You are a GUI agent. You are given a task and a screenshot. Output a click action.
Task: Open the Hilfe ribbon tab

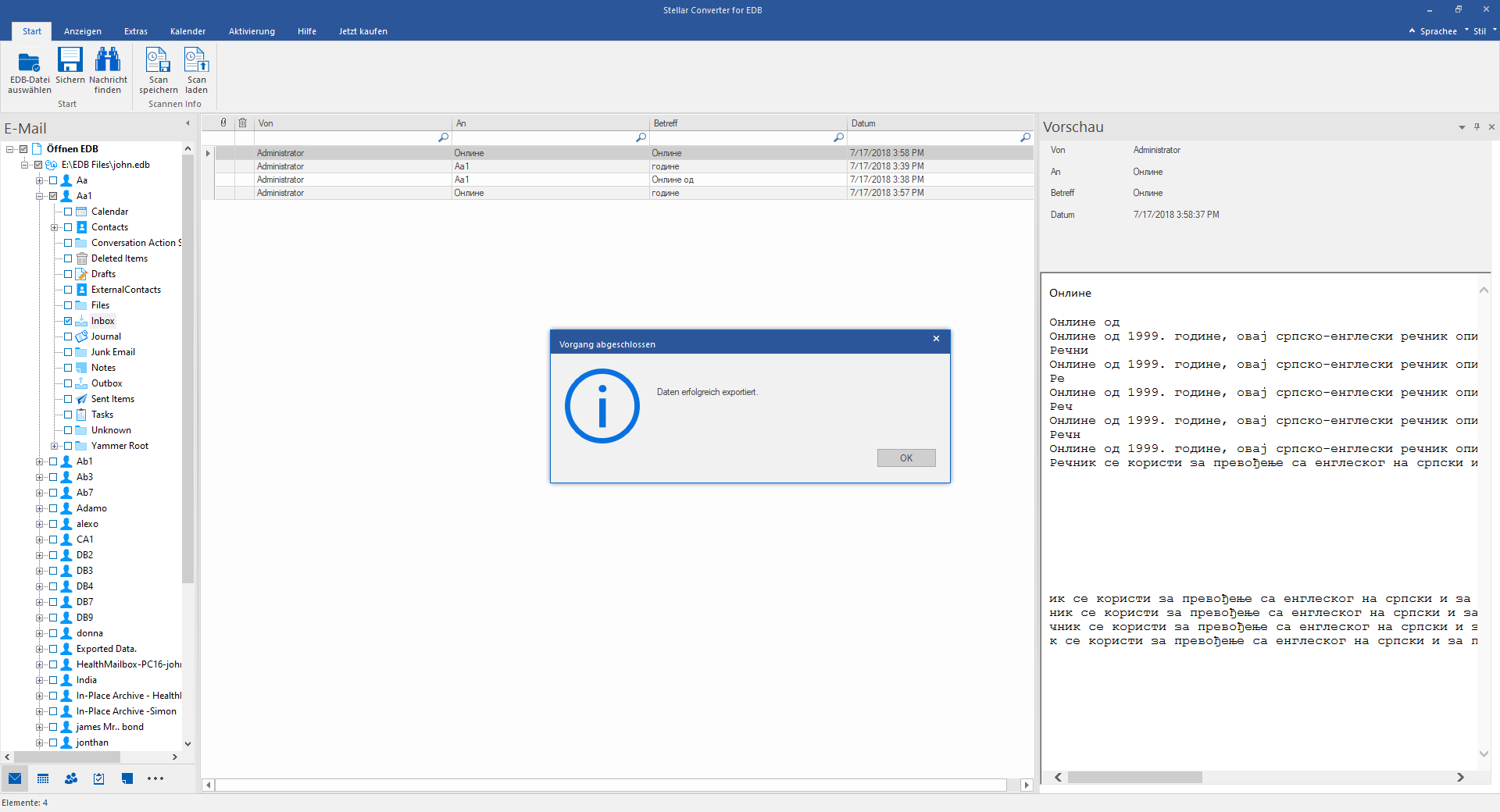coord(307,31)
